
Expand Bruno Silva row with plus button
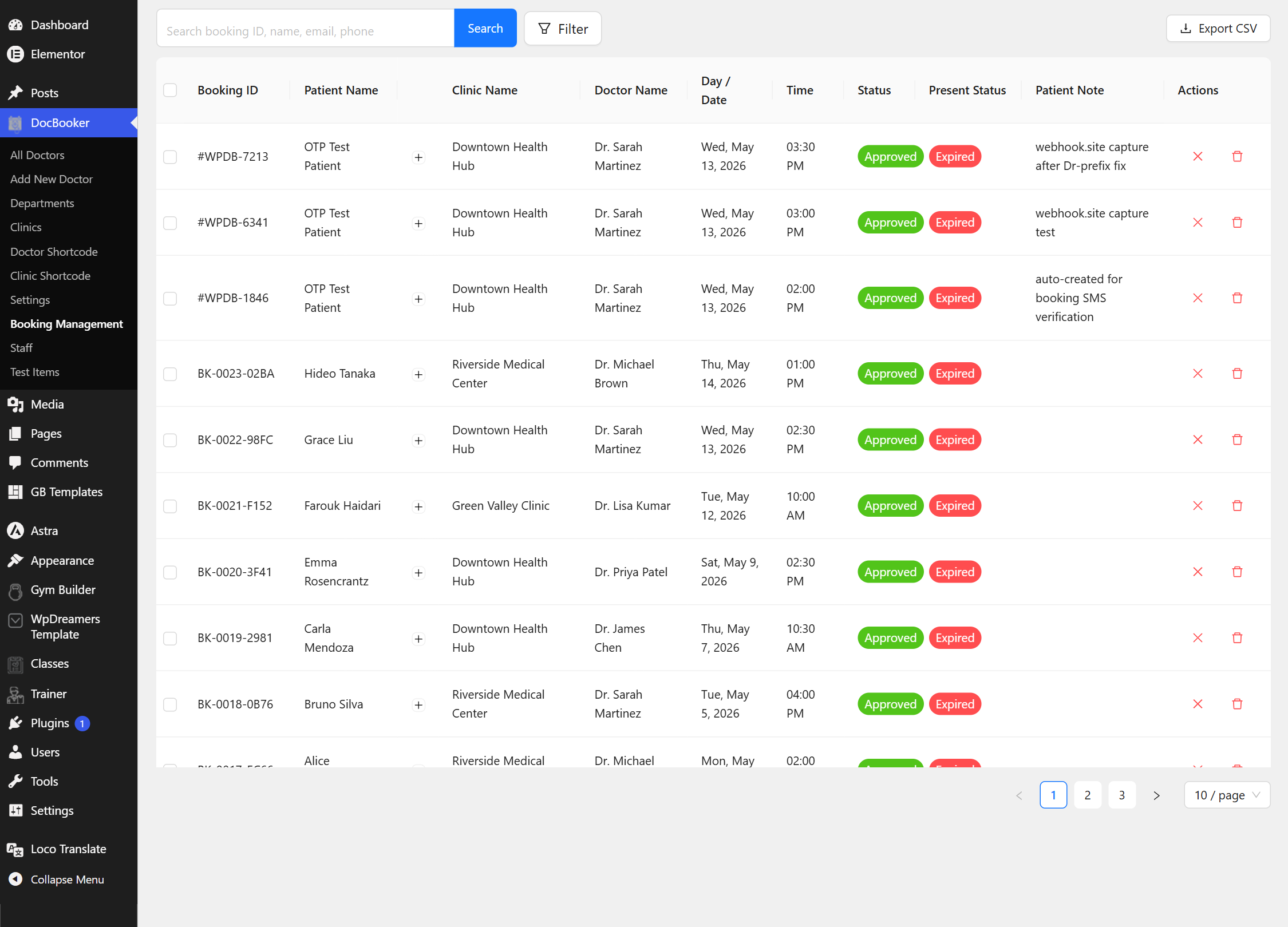pyautogui.click(x=418, y=704)
